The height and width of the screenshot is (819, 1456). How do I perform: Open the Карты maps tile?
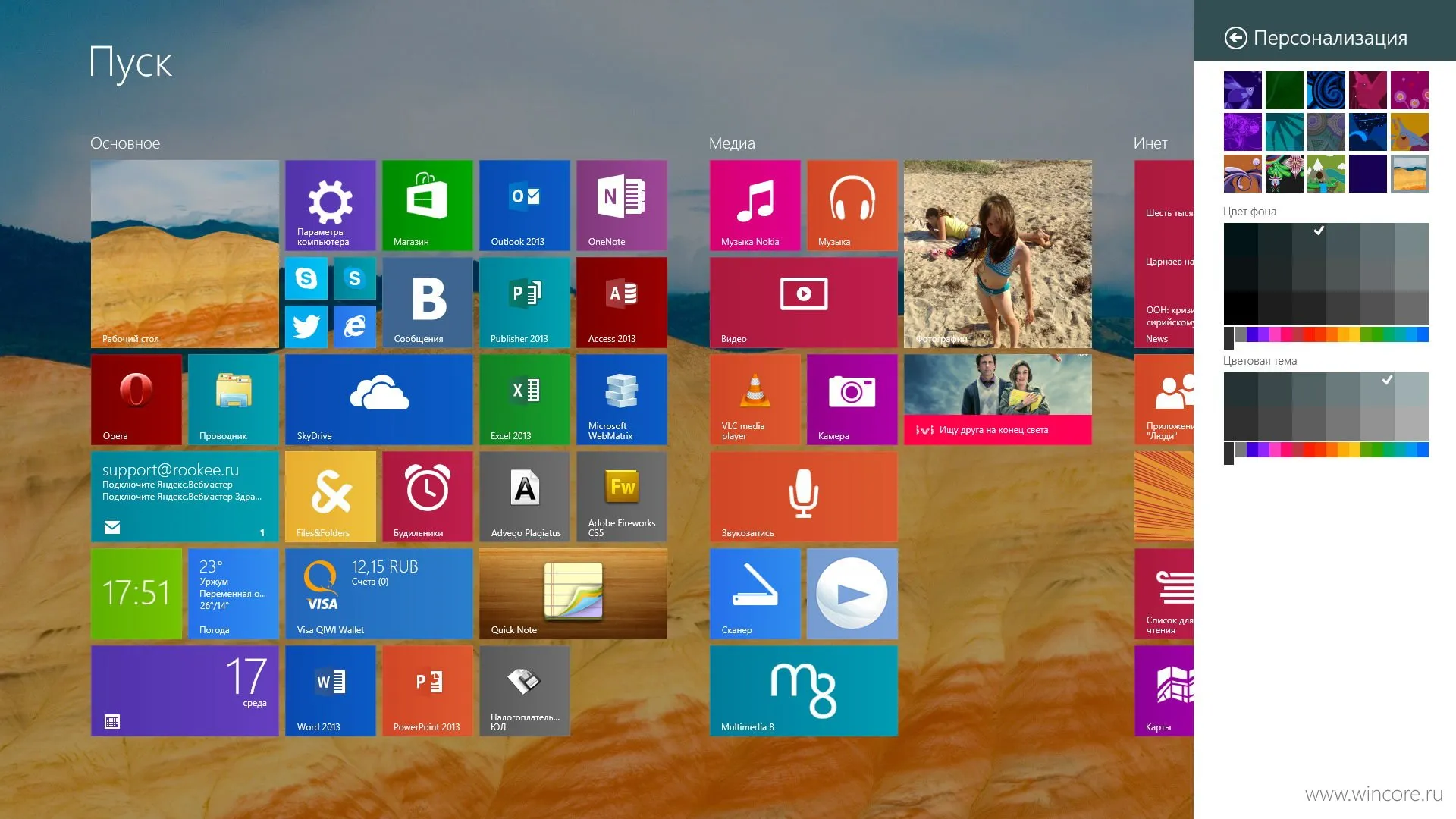tap(1164, 690)
